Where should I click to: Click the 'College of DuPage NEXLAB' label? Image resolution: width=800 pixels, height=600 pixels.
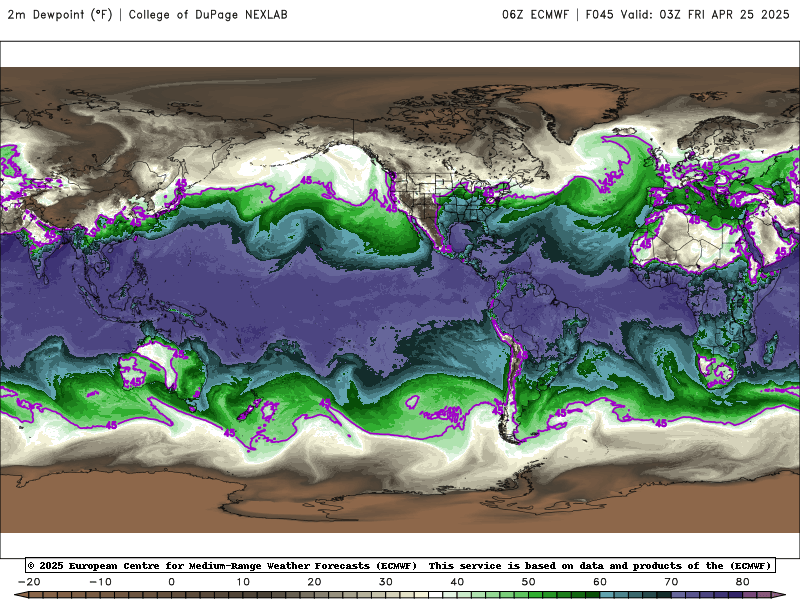(x=208, y=14)
